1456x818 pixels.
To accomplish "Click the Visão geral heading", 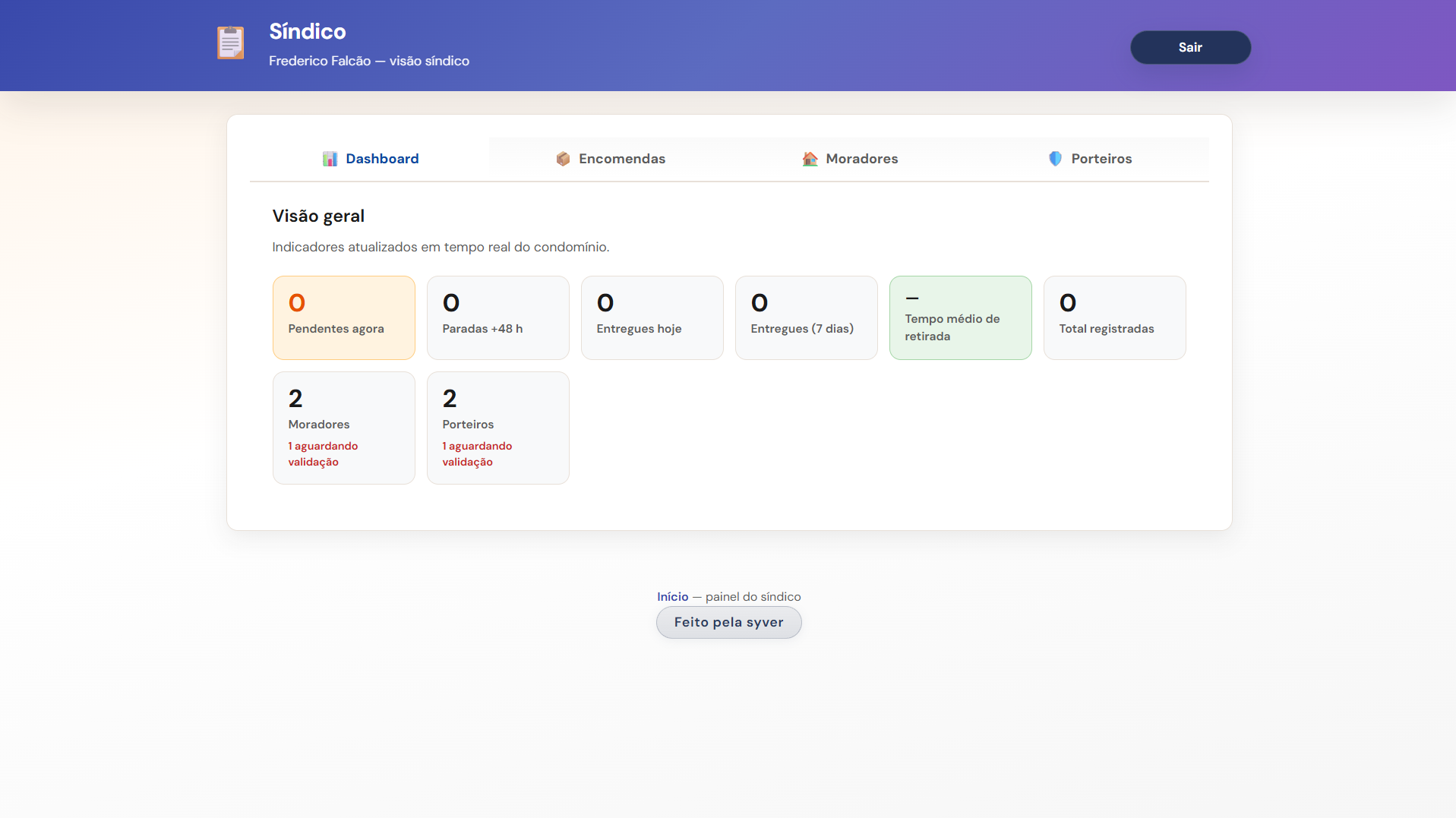I will [x=318, y=216].
